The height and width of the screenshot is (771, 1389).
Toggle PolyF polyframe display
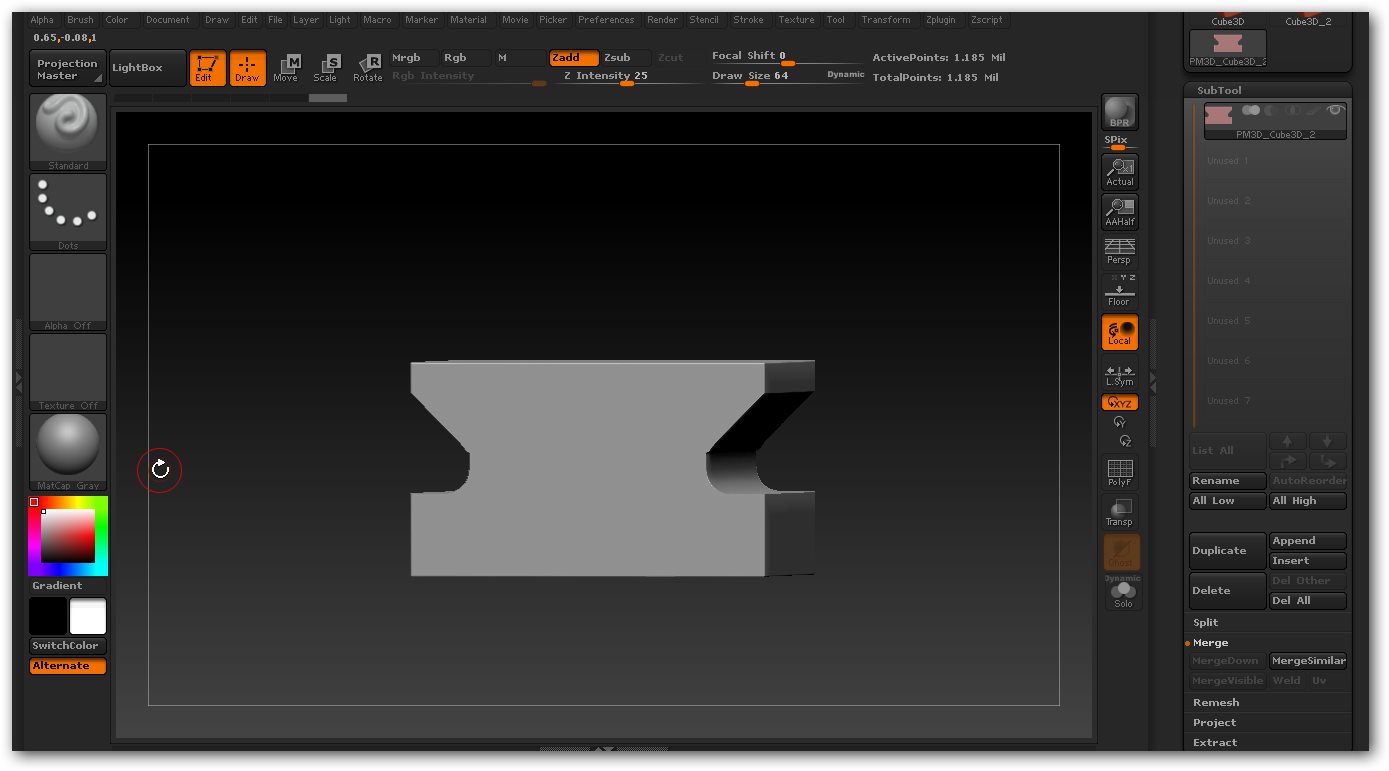click(1119, 472)
